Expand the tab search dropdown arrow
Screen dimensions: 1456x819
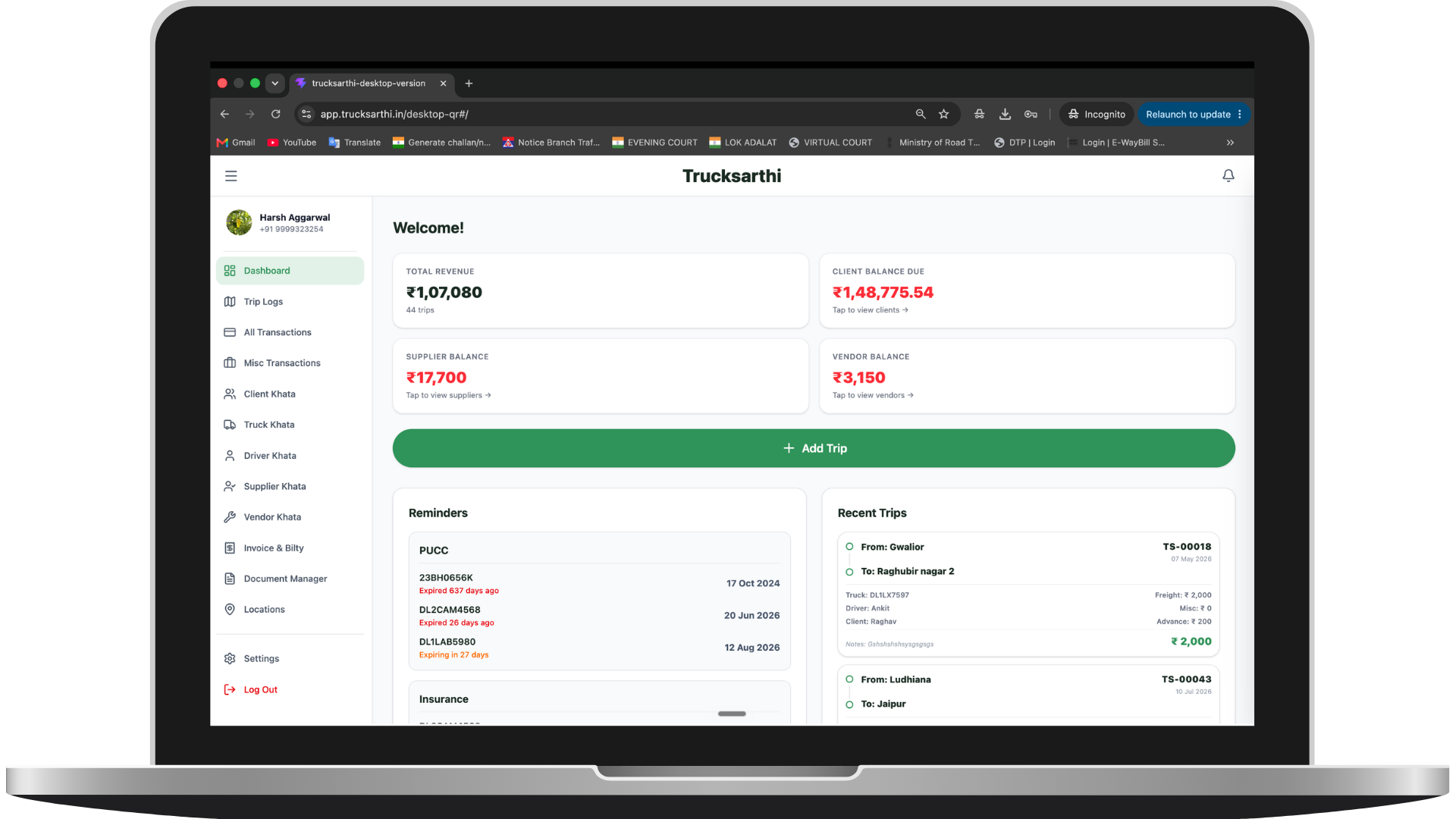pos(275,83)
